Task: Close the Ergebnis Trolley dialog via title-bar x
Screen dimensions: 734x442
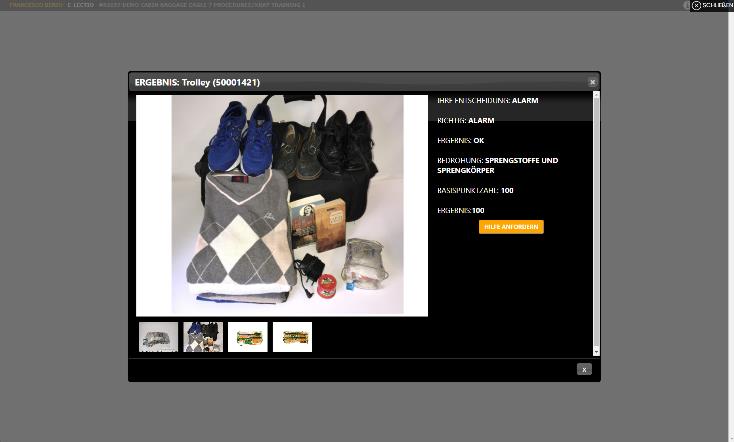Action: [592, 82]
